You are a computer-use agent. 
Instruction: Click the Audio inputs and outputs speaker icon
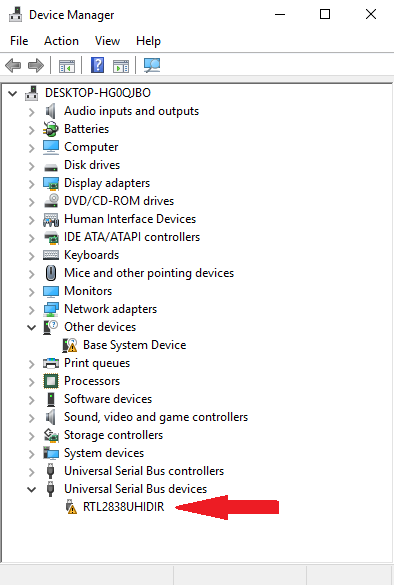click(50, 111)
